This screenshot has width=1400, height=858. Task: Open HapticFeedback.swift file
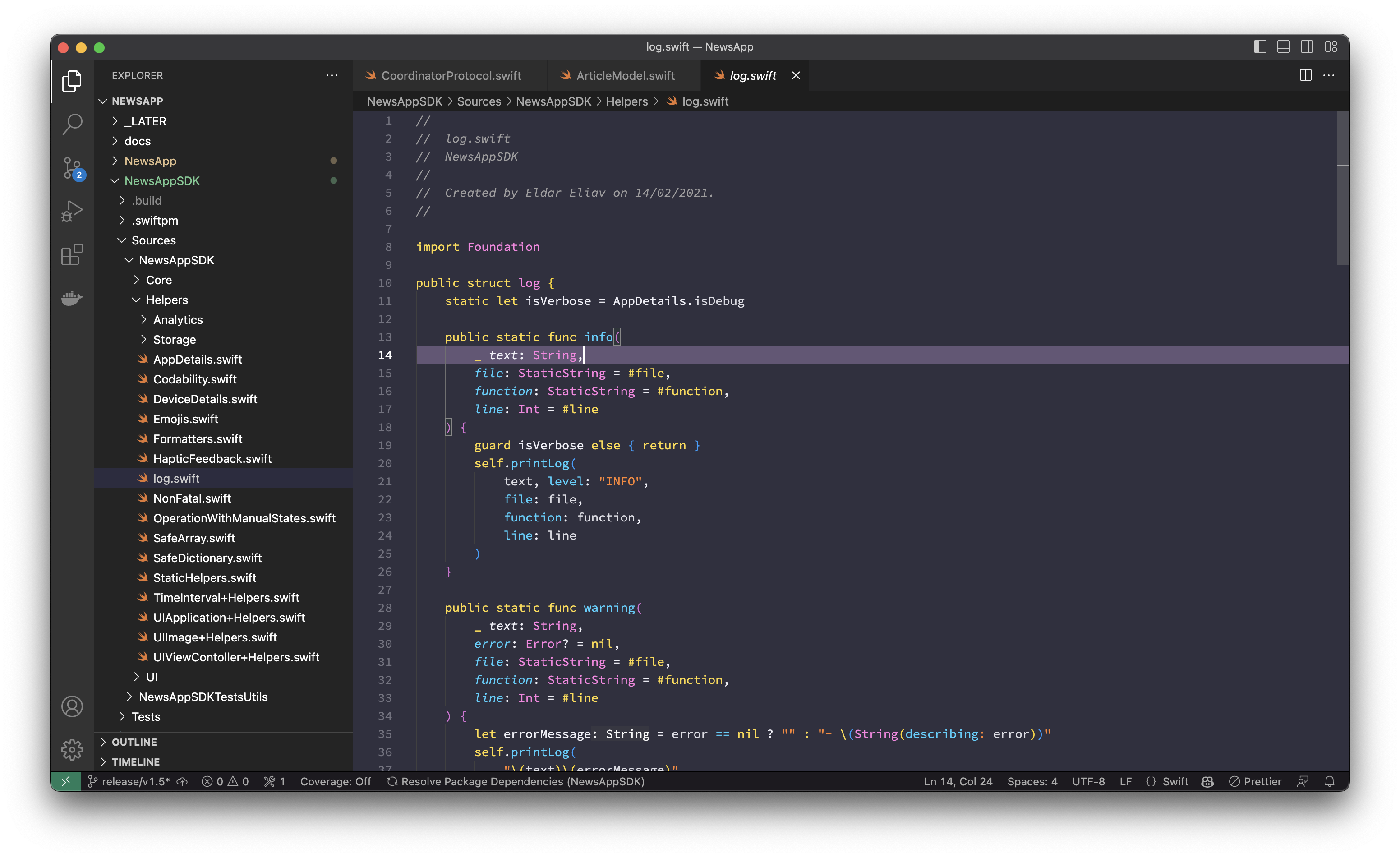tap(223, 458)
